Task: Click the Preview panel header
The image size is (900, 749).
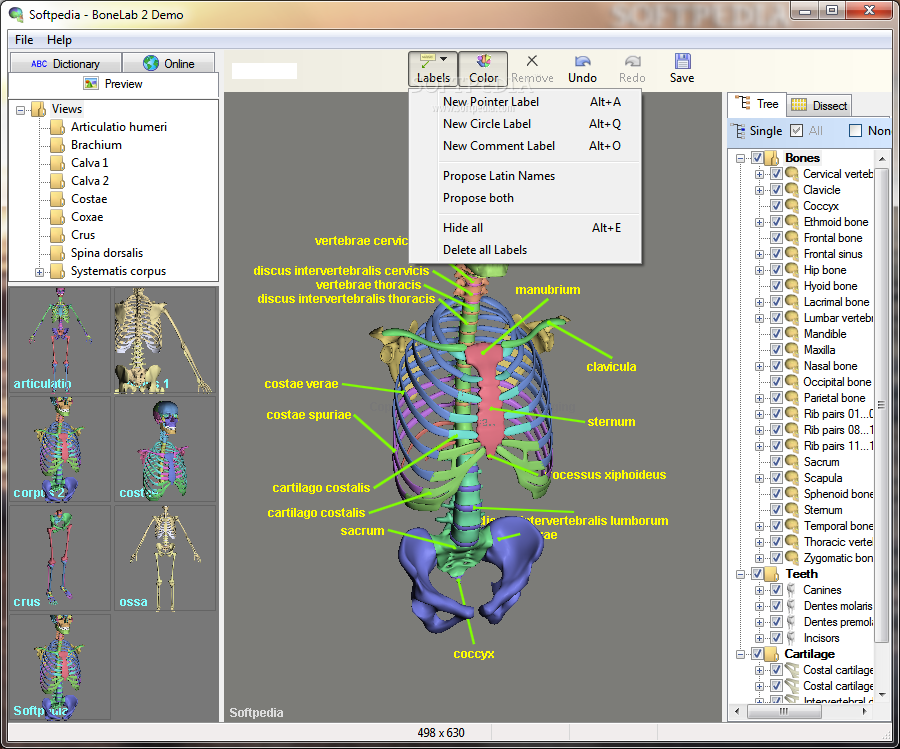Action: coord(114,84)
